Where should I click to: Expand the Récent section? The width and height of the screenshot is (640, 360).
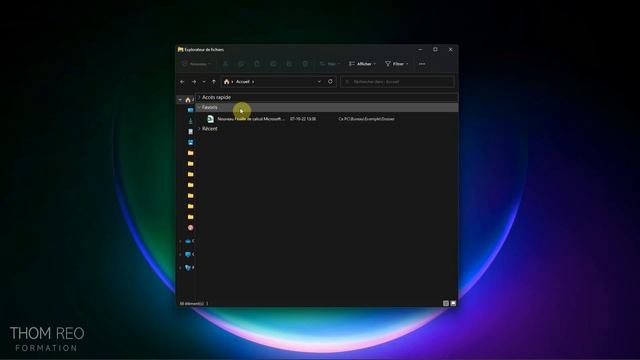[199, 129]
